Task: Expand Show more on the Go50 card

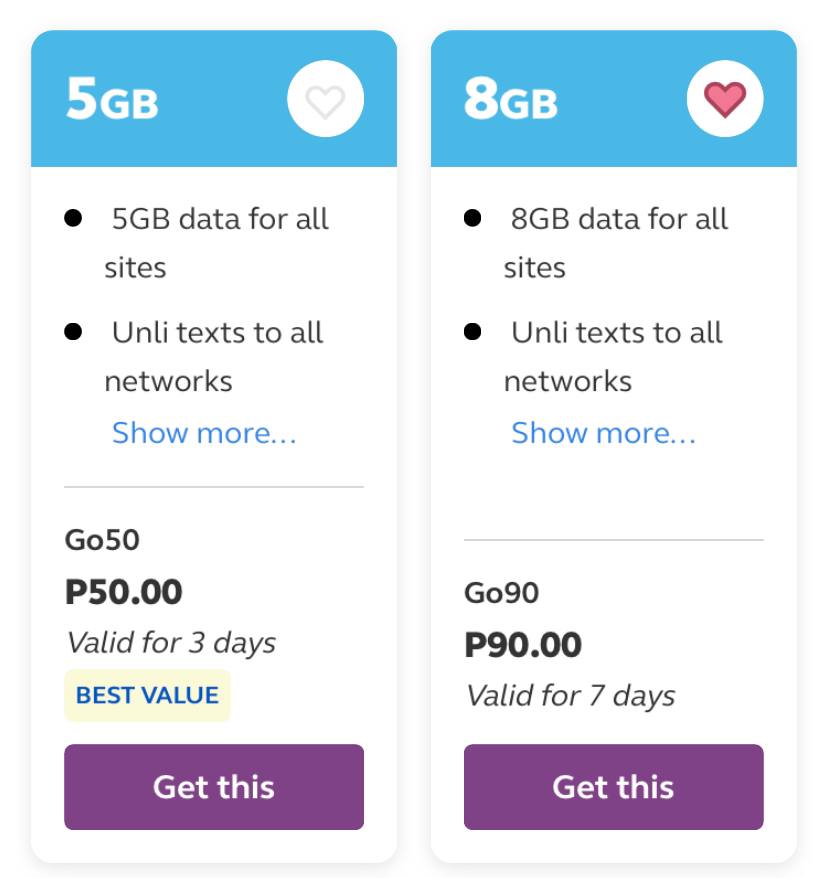Action: click(x=204, y=433)
